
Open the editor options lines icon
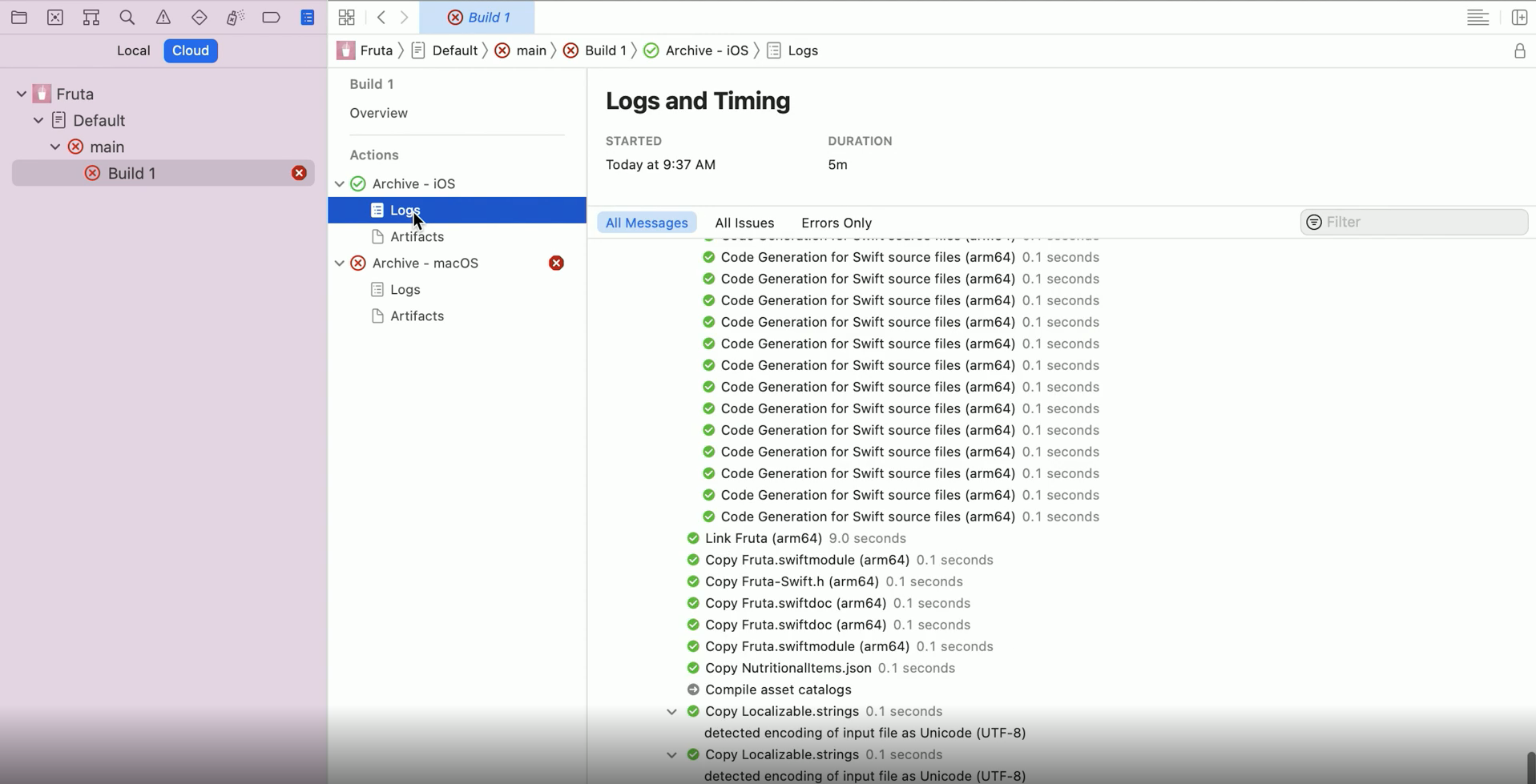pyautogui.click(x=1478, y=17)
